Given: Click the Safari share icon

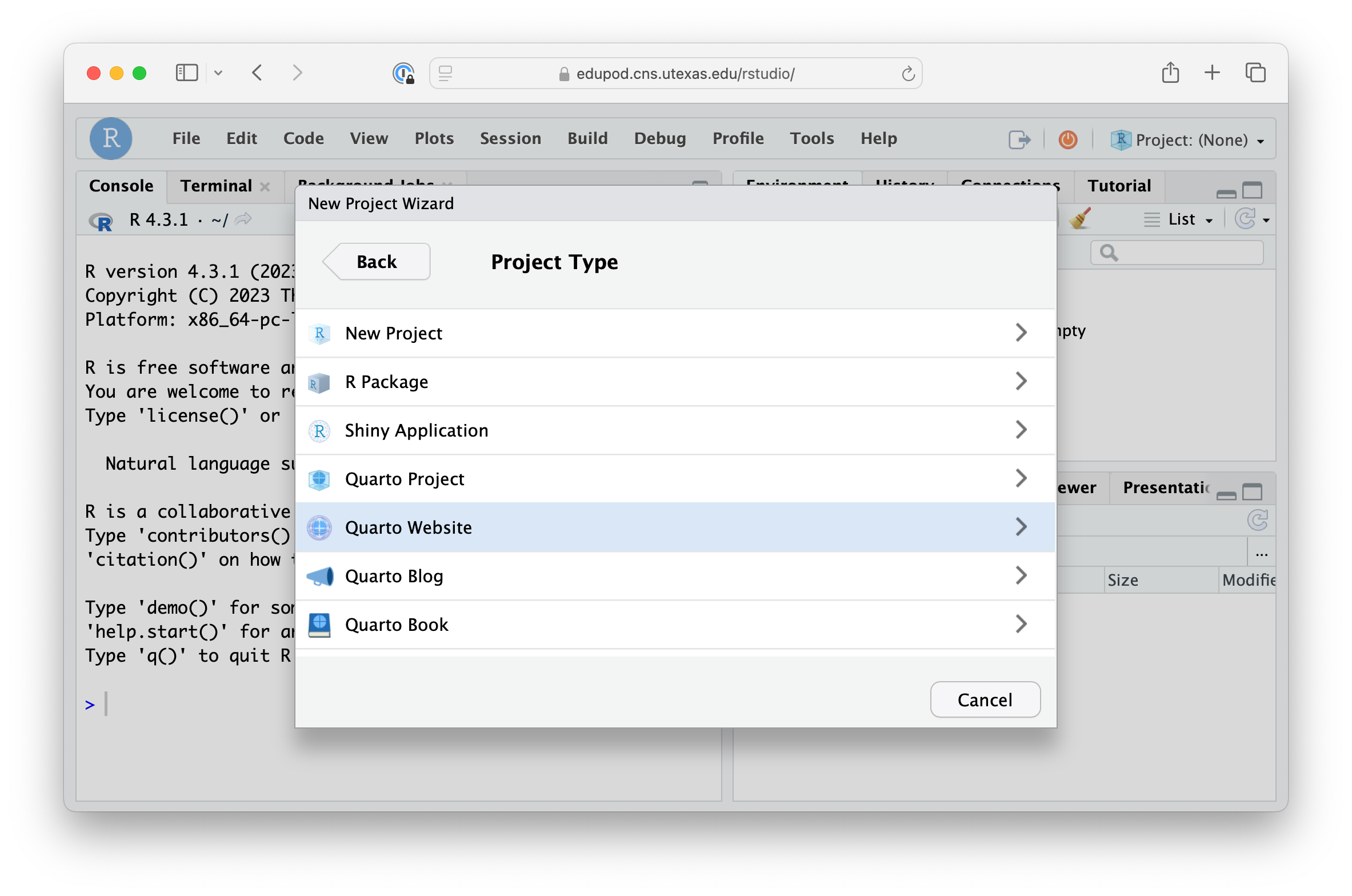Looking at the screenshot, I should pos(1170,73).
